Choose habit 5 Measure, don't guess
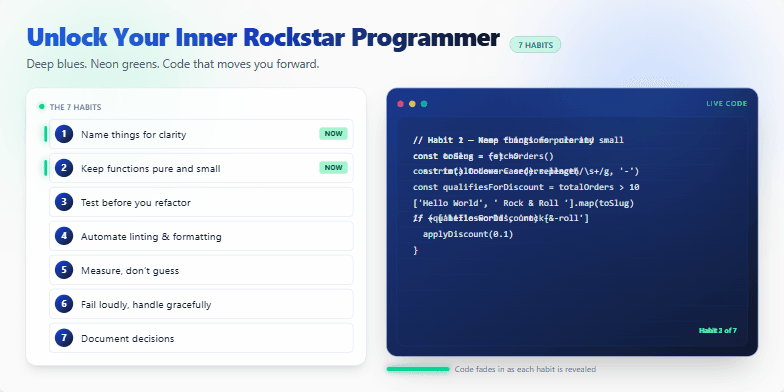784x392 pixels. click(201, 270)
